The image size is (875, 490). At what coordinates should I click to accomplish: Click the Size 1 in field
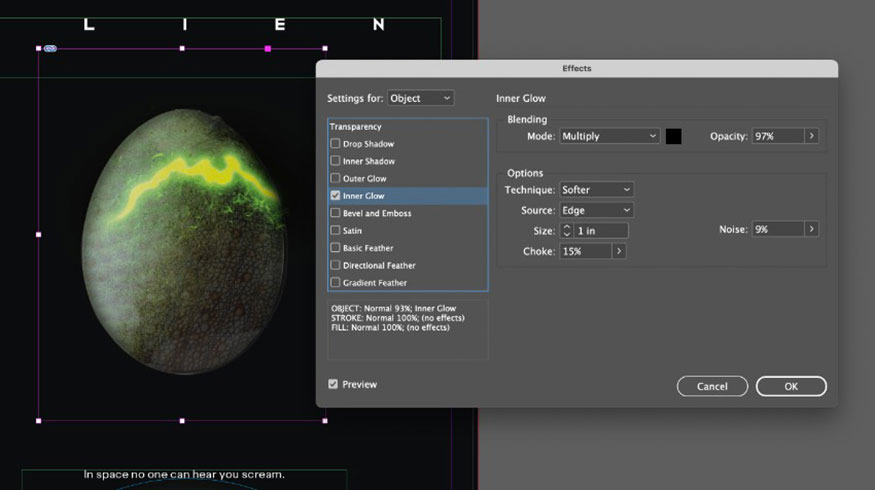pyautogui.click(x=601, y=230)
